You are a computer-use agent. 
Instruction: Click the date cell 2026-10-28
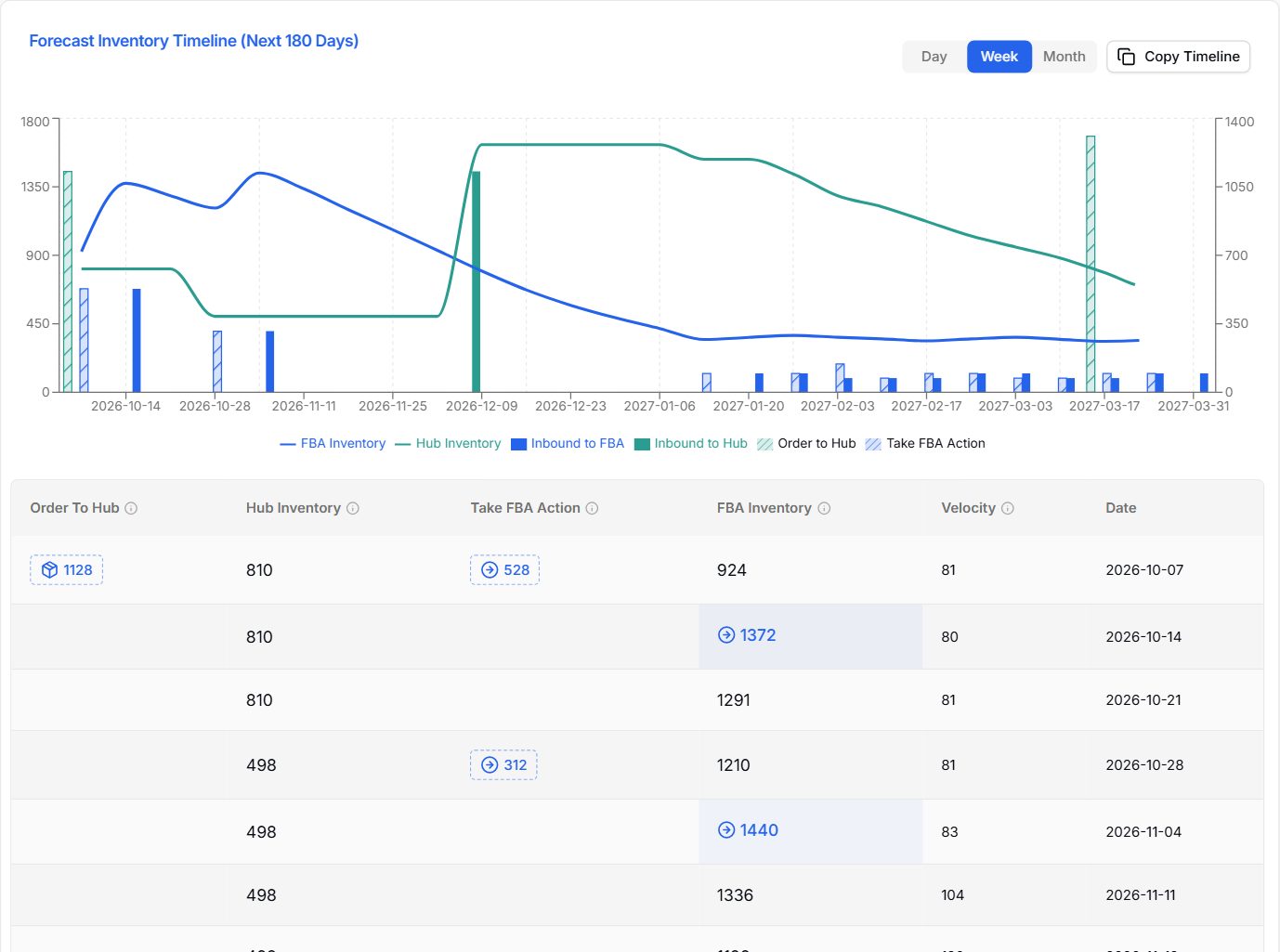1144,765
